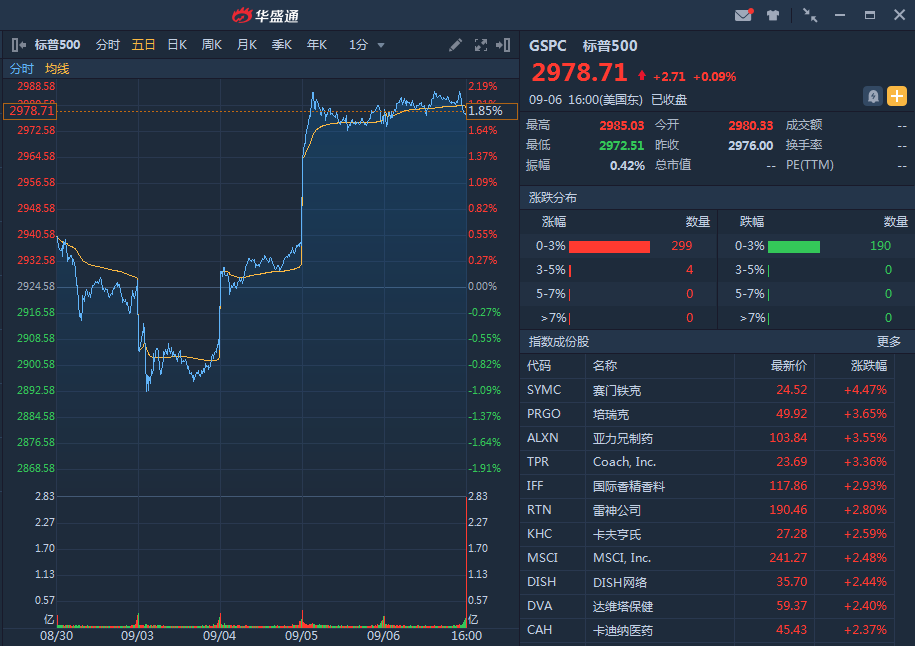Collapse left panel beside 标普500
The height and width of the screenshot is (646, 915).
click(18, 45)
